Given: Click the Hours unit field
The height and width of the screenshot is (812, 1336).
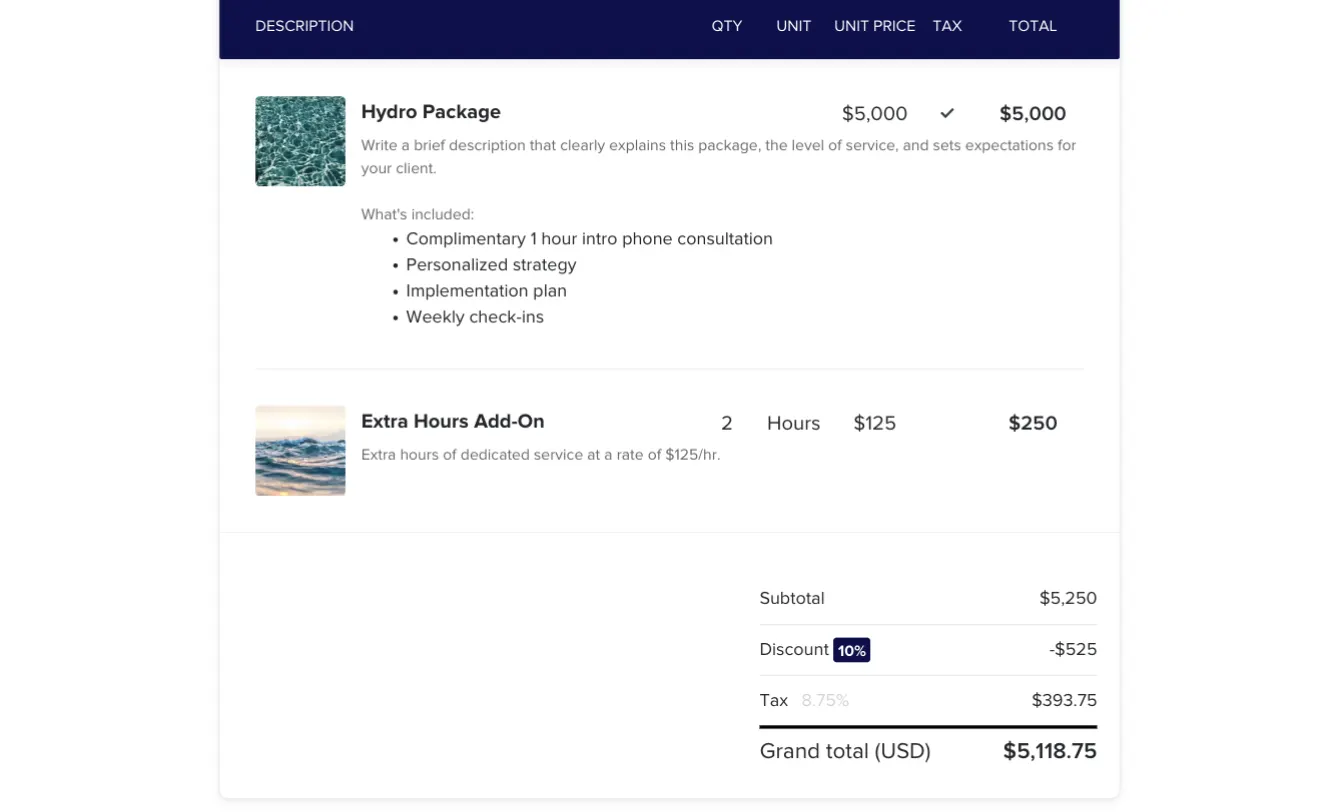Looking at the screenshot, I should [x=793, y=423].
